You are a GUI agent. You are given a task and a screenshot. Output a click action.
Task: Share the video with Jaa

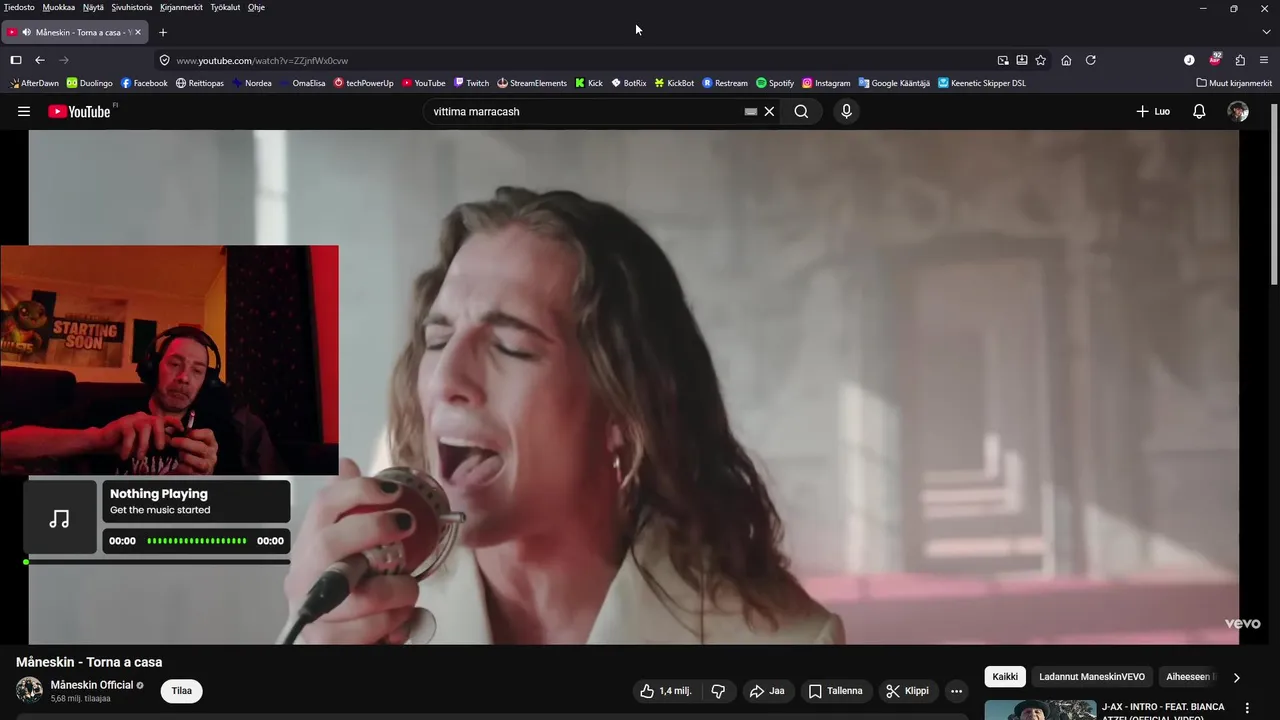pyautogui.click(x=767, y=691)
